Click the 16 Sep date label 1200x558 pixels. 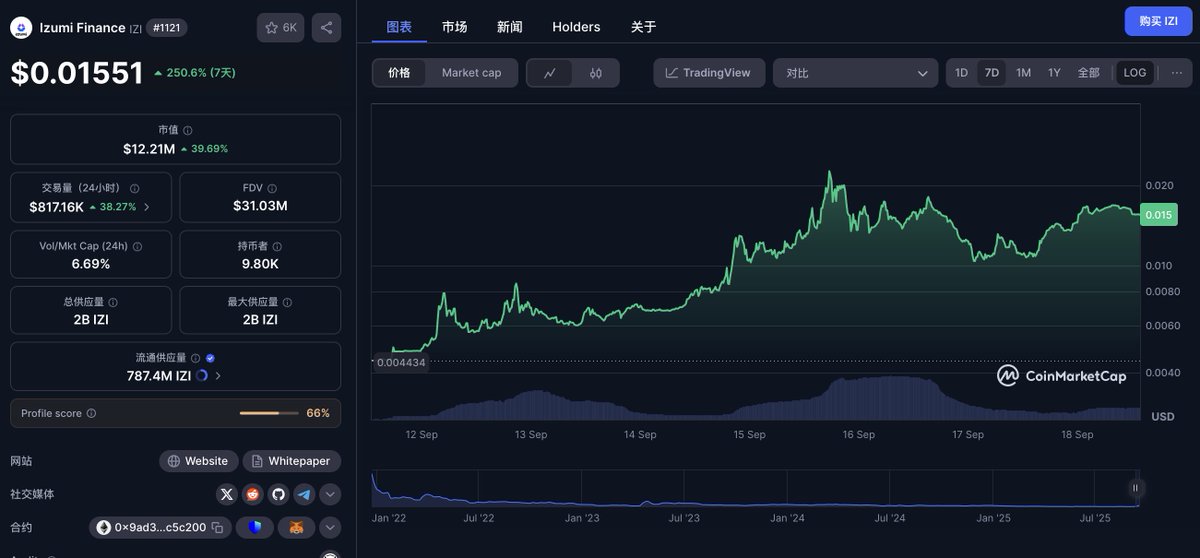(859, 435)
